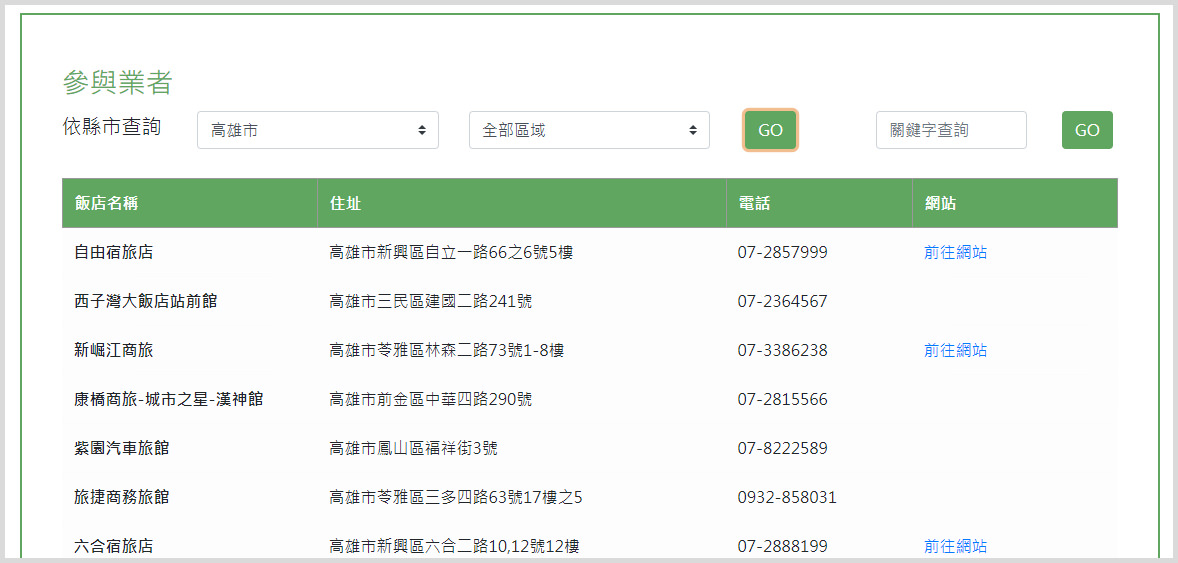Click address 高雄市鳳山區福祥街3號

click(413, 449)
